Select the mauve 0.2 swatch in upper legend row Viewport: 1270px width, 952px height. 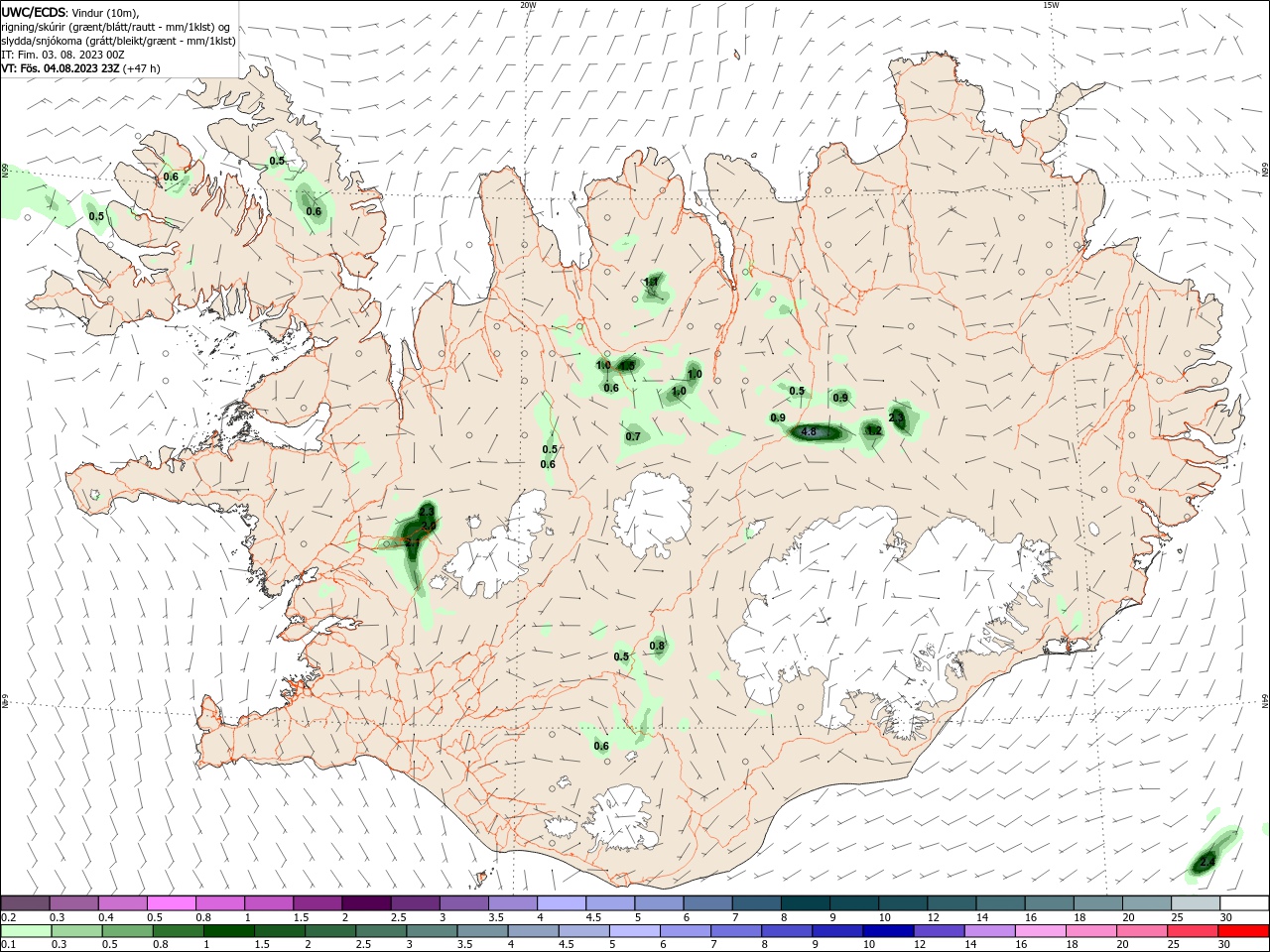25,903
